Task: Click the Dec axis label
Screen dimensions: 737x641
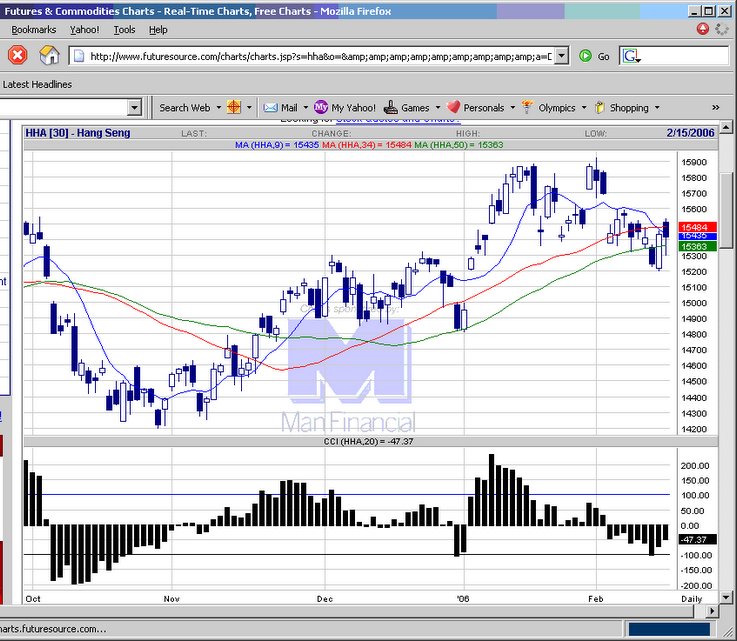Action: point(325,599)
